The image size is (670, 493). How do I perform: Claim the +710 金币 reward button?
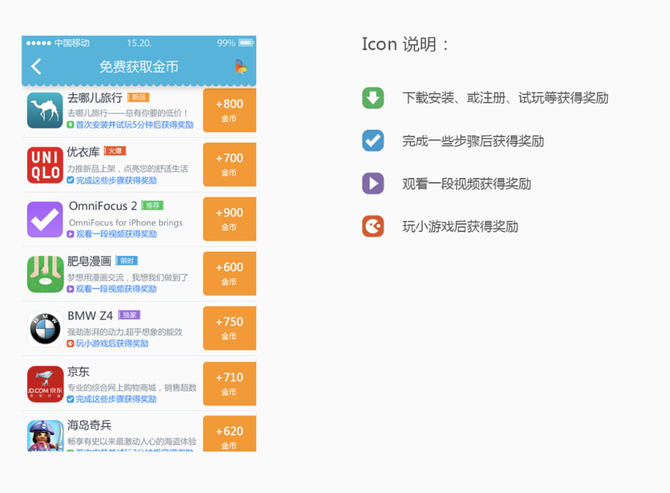tap(229, 384)
